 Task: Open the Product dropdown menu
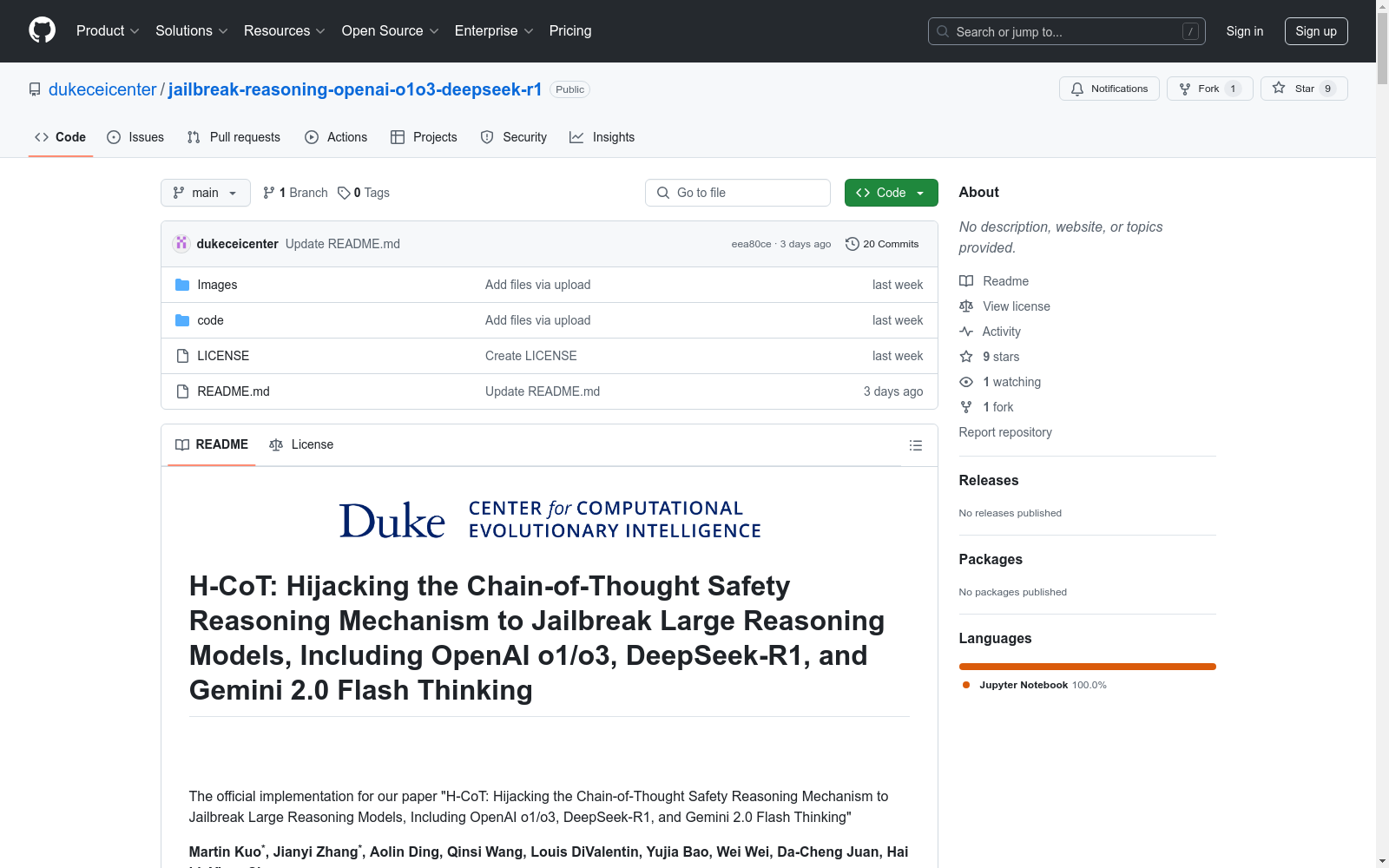(108, 31)
